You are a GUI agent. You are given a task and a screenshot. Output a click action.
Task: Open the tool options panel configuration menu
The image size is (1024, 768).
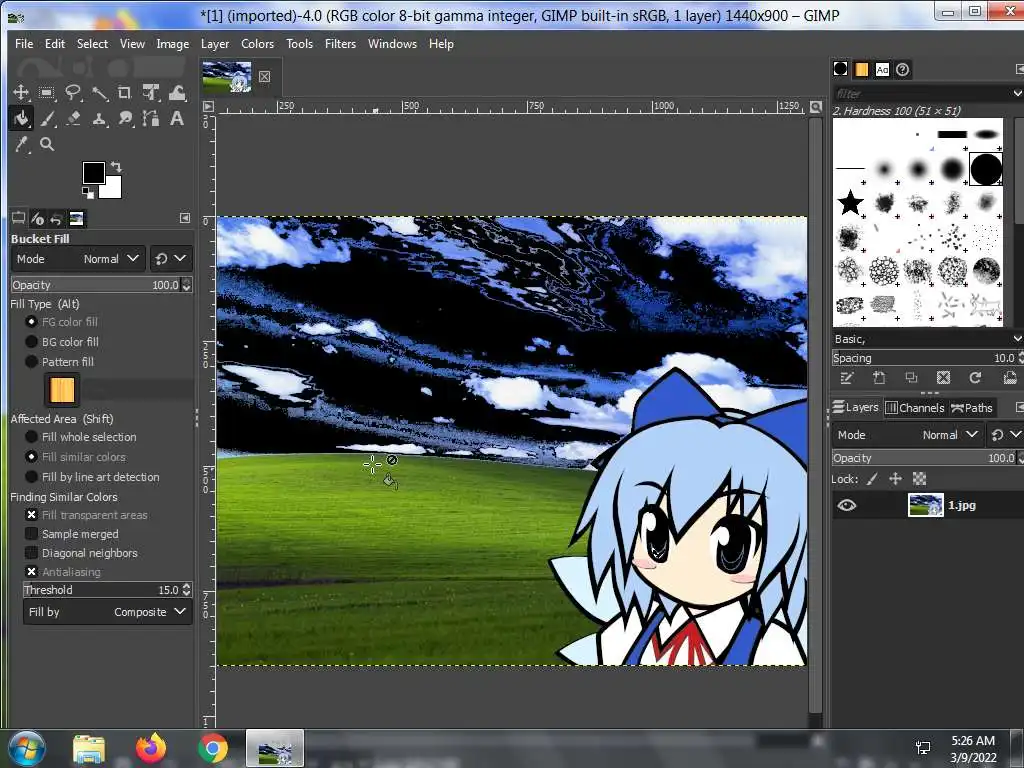[185, 218]
